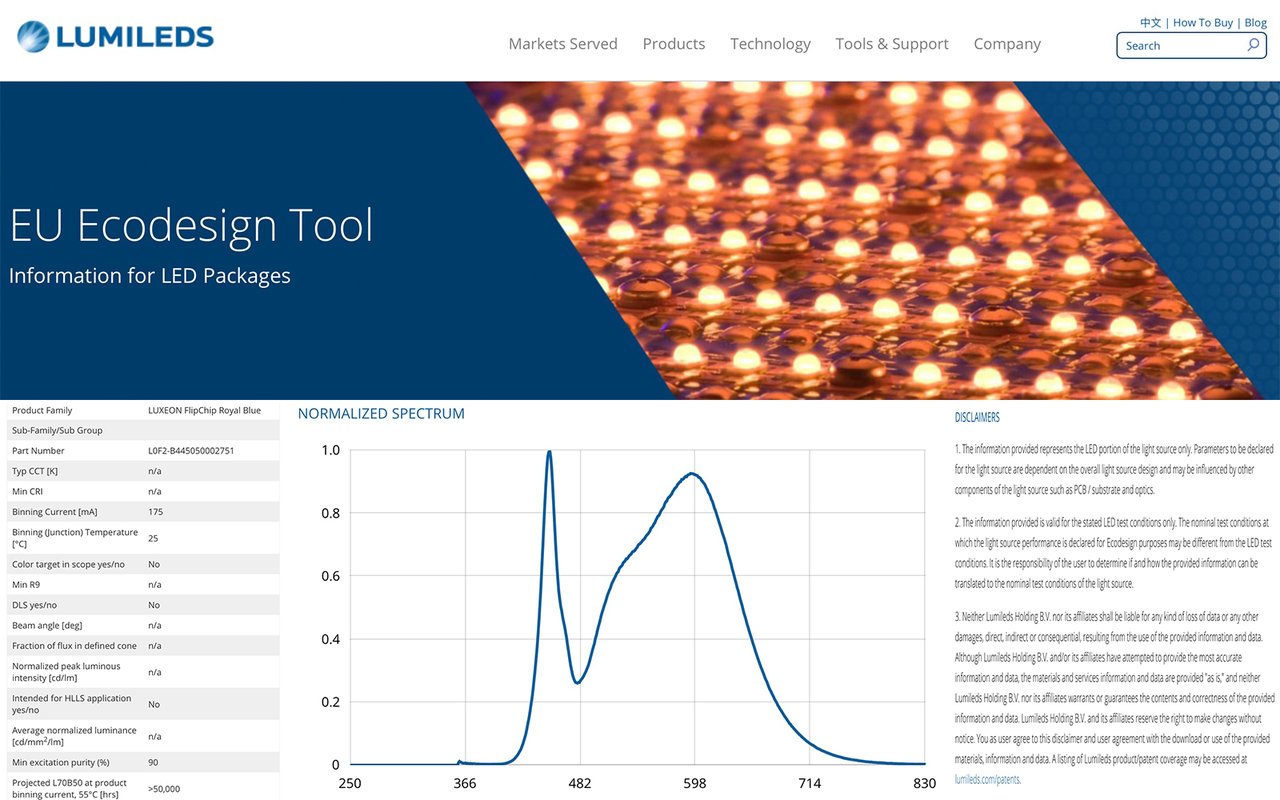Screen dimensions: 1280x800
Task: Open the Markets Served menu
Action: 563,44
